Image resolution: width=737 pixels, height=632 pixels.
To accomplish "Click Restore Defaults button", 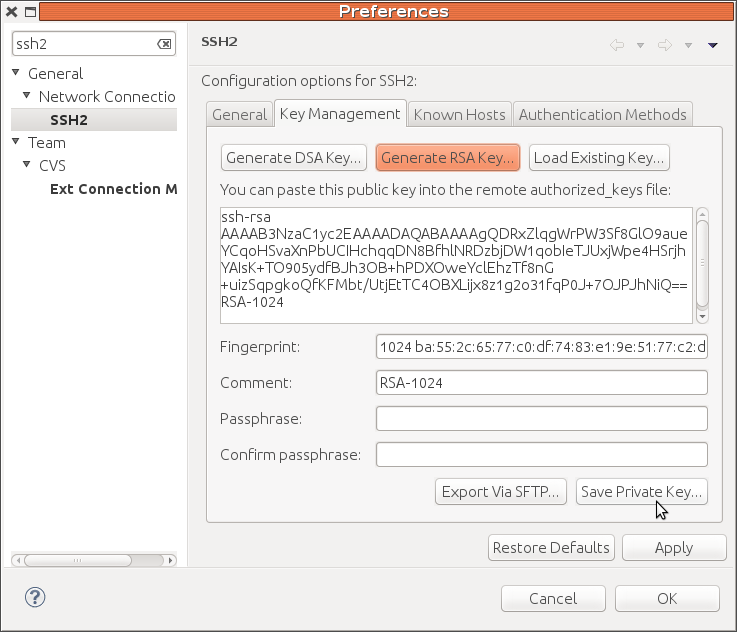I will [x=551, y=548].
